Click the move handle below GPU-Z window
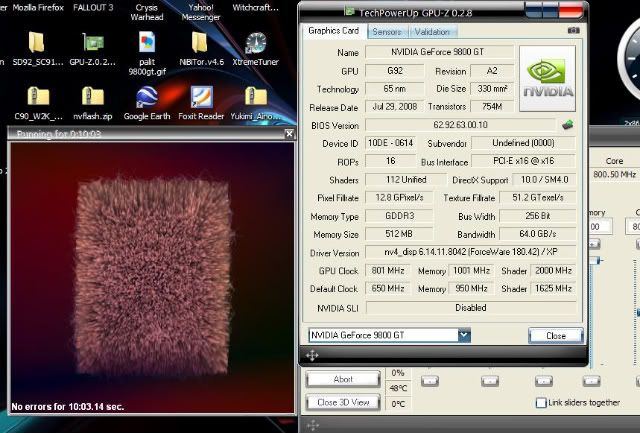Viewport: 640px width, 433px height. click(x=312, y=355)
